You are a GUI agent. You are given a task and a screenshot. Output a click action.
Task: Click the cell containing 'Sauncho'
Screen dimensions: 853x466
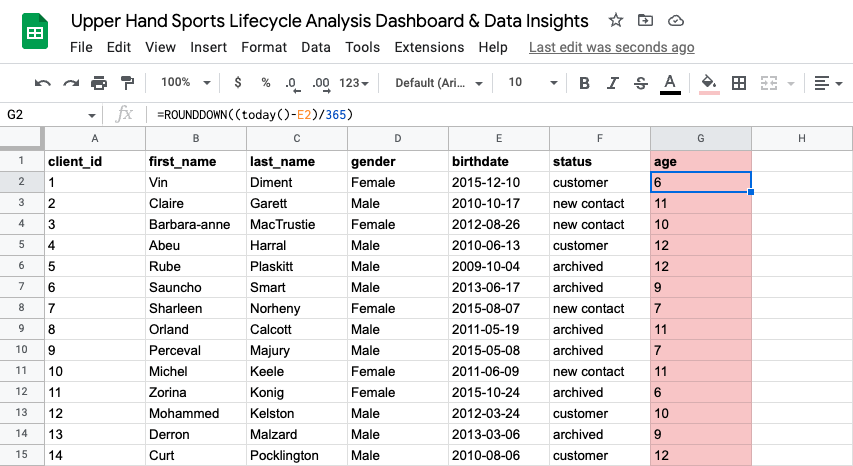196,287
